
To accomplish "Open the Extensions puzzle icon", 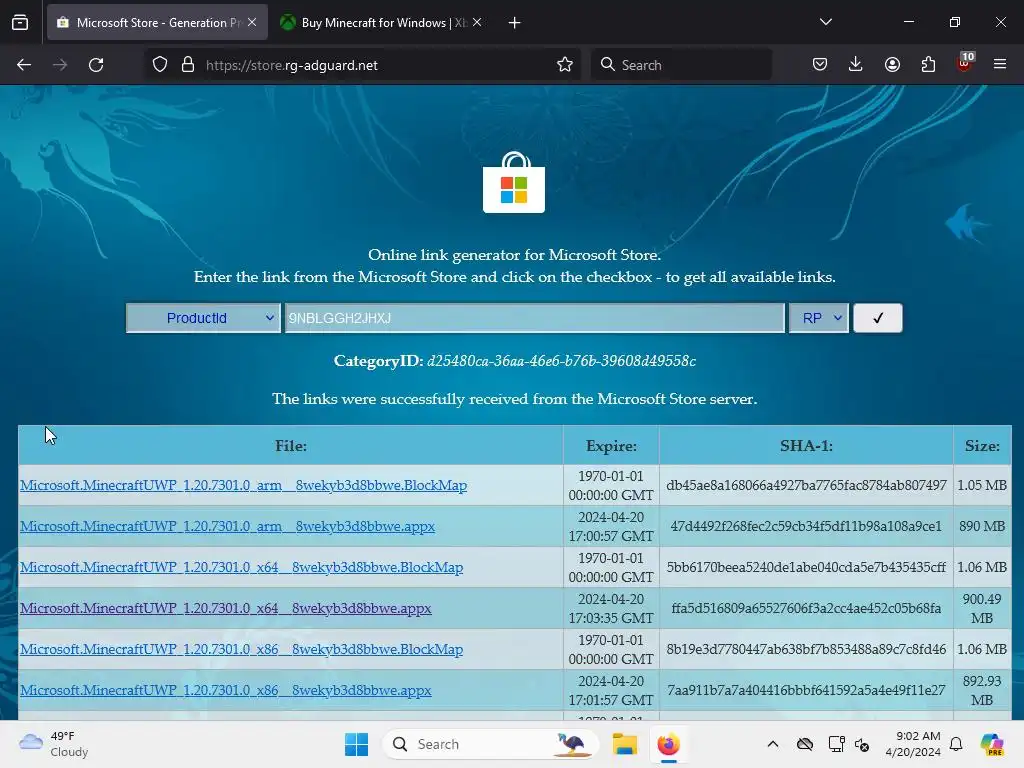I will [928, 65].
